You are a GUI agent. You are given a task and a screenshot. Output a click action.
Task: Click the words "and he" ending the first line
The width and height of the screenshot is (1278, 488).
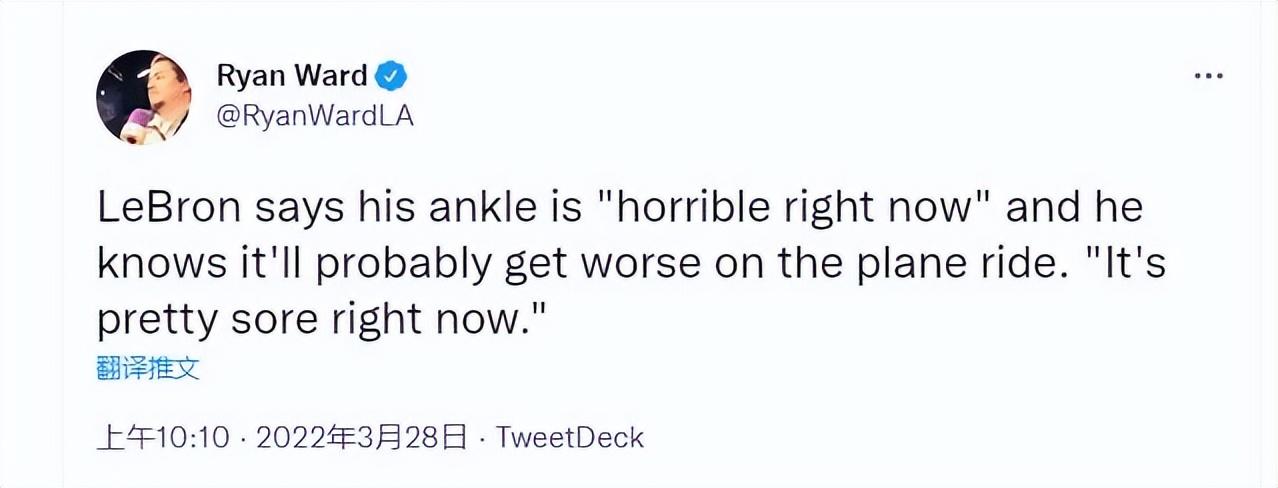click(1074, 209)
